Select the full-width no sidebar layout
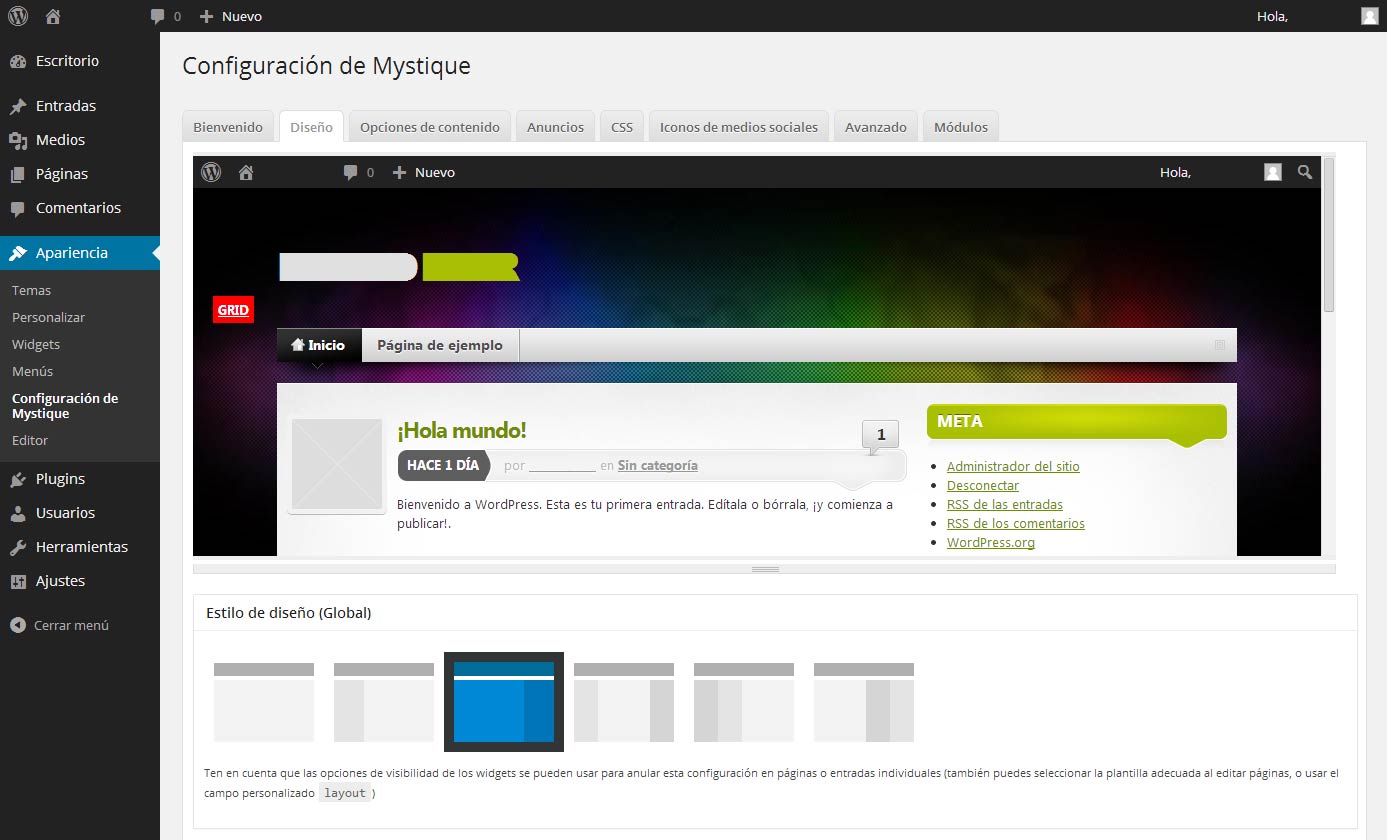The width and height of the screenshot is (1387, 840). coord(264,702)
